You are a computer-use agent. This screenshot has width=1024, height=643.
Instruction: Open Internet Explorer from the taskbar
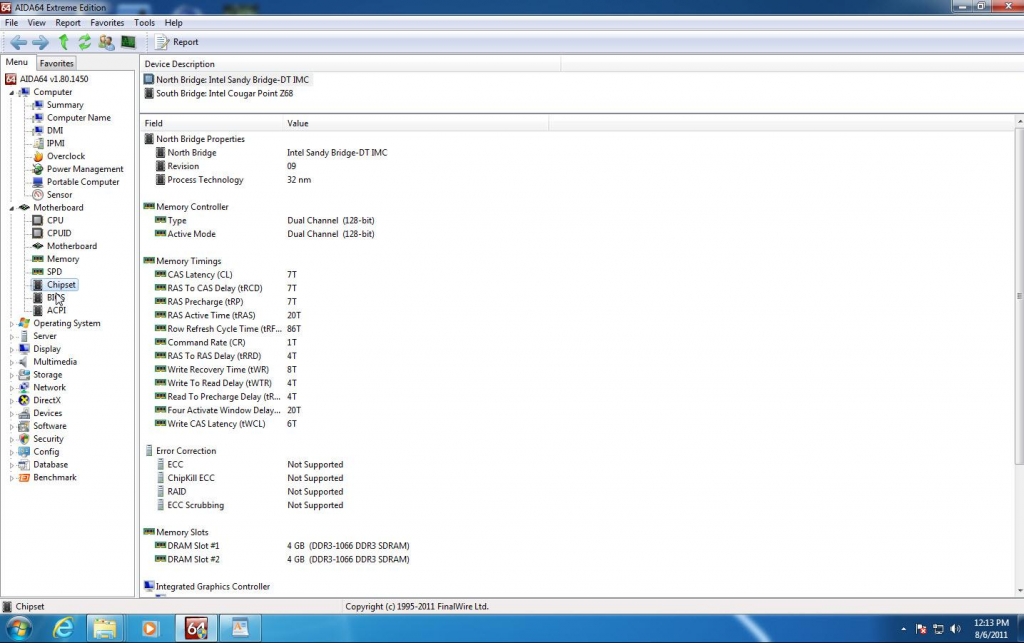tap(64, 628)
